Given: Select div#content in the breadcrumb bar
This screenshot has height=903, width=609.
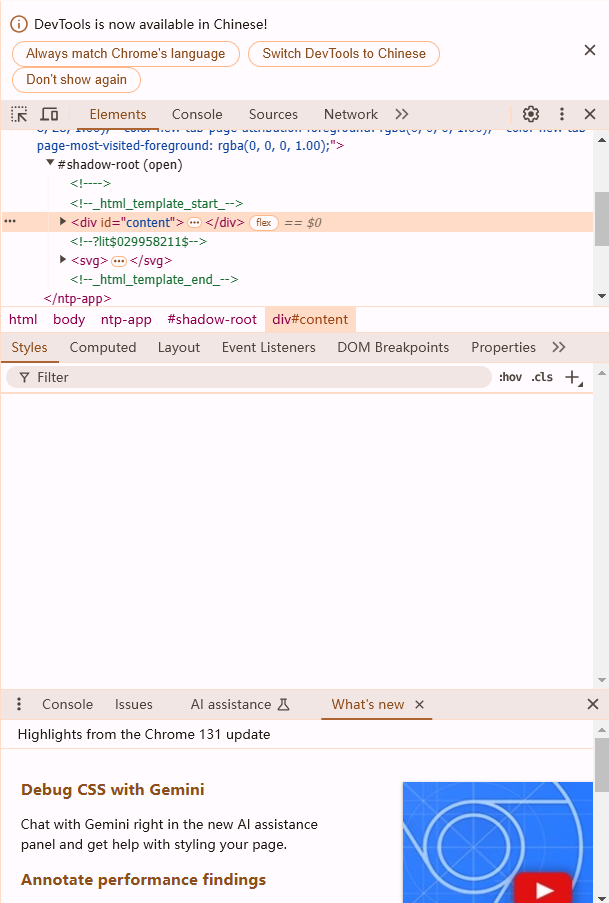Looking at the screenshot, I should point(310,320).
